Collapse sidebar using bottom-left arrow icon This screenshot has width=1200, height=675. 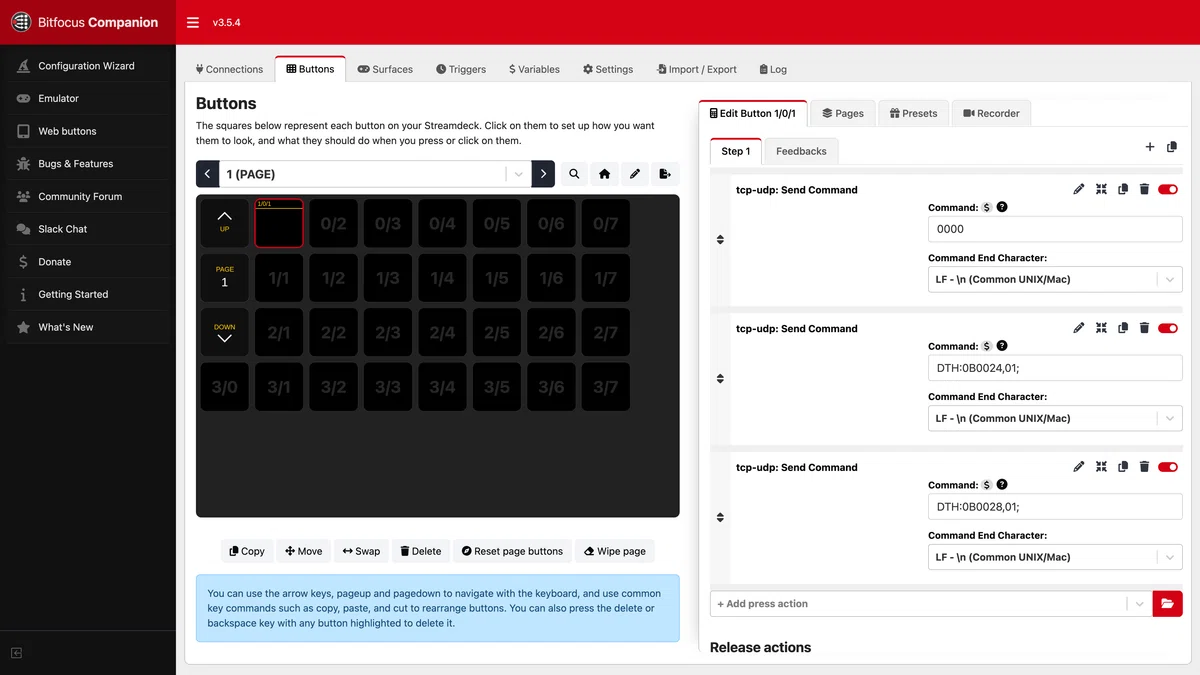(x=17, y=653)
